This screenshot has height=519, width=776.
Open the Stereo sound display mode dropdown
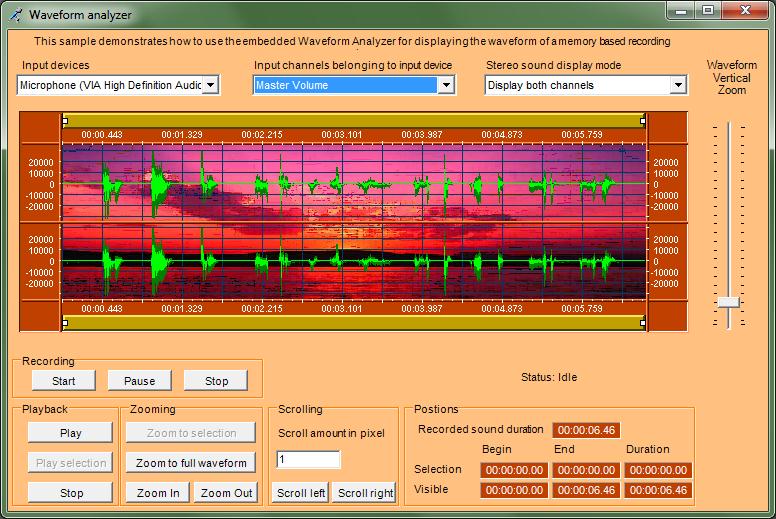click(678, 86)
